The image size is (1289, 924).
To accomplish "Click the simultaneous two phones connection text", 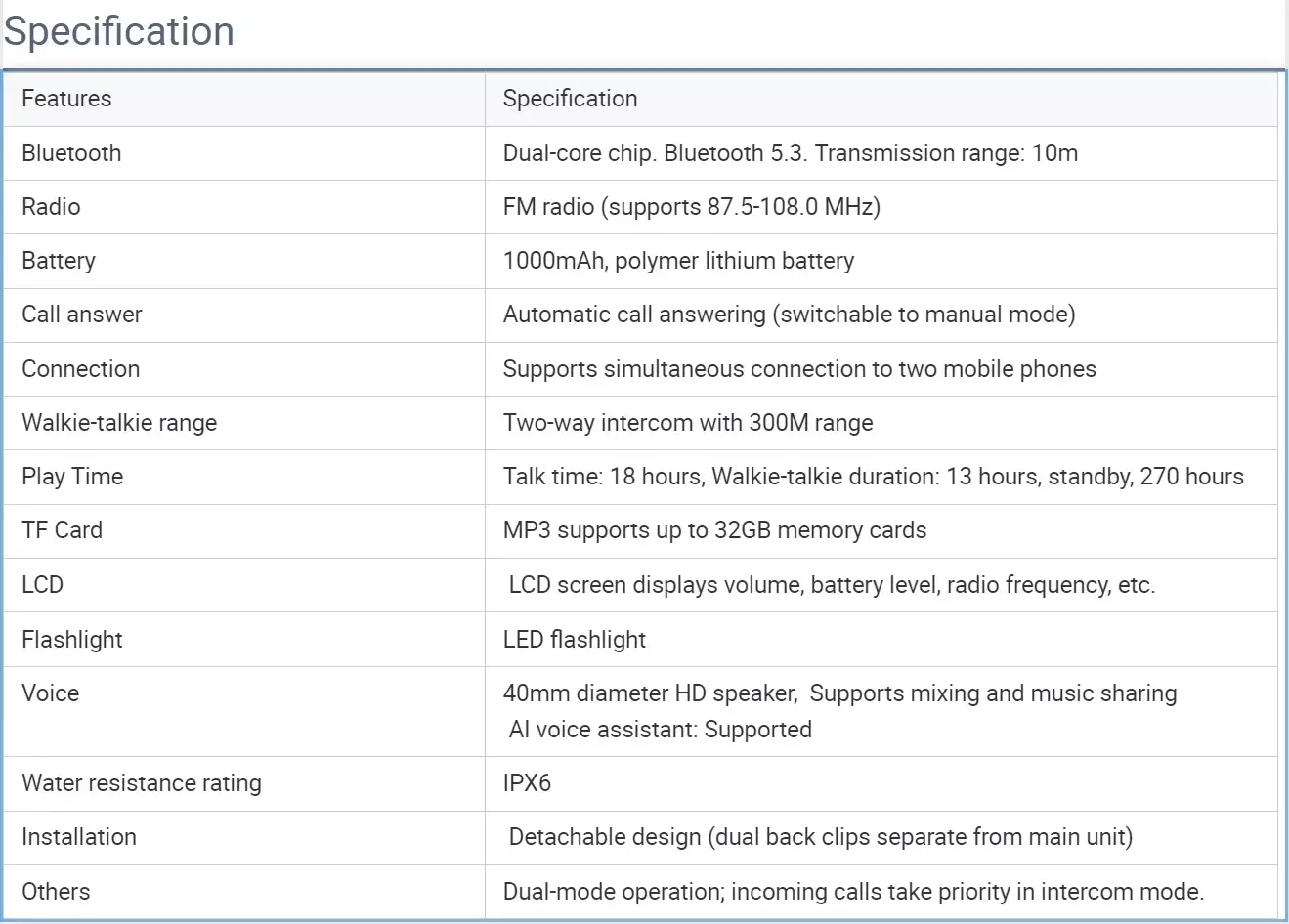I will [798, 369].
